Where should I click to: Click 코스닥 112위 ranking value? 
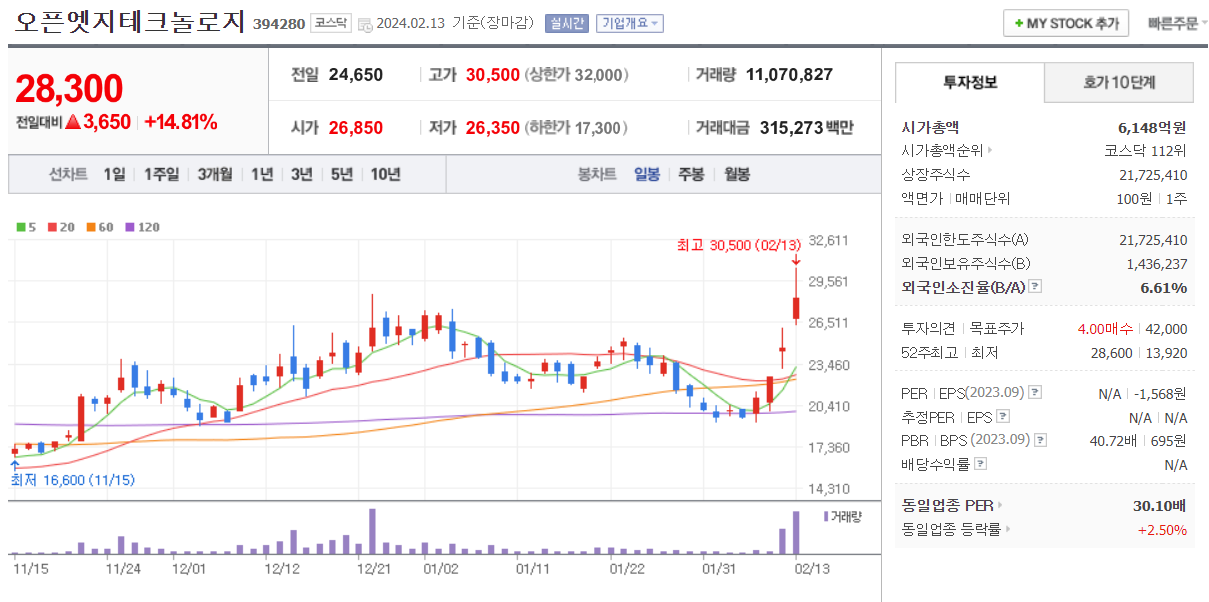[1145, 151]
